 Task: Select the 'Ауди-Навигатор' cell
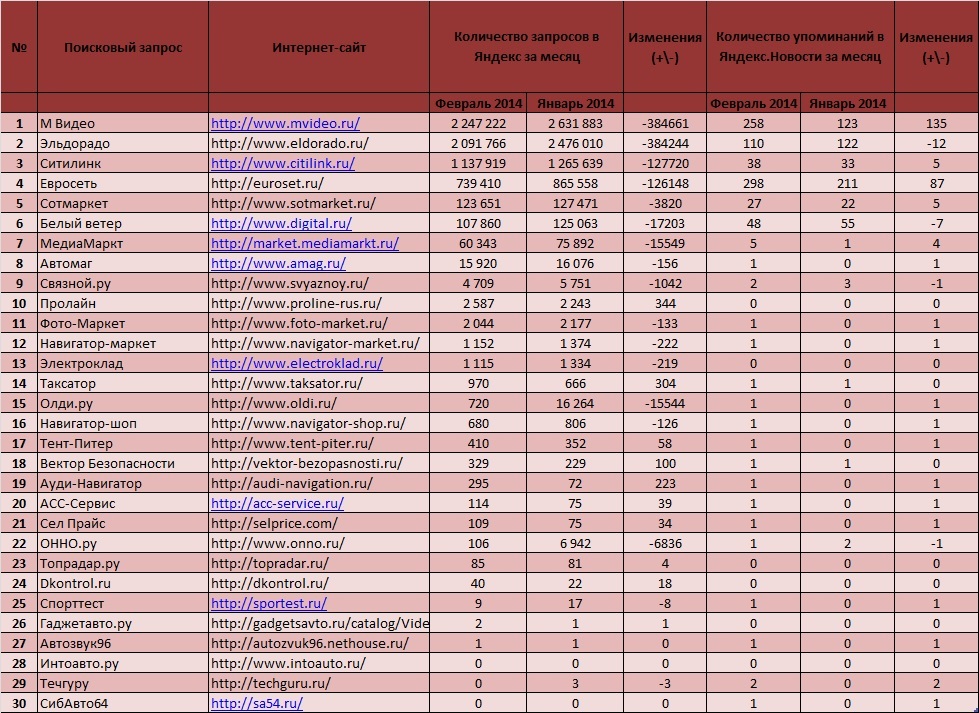(123, 483)
